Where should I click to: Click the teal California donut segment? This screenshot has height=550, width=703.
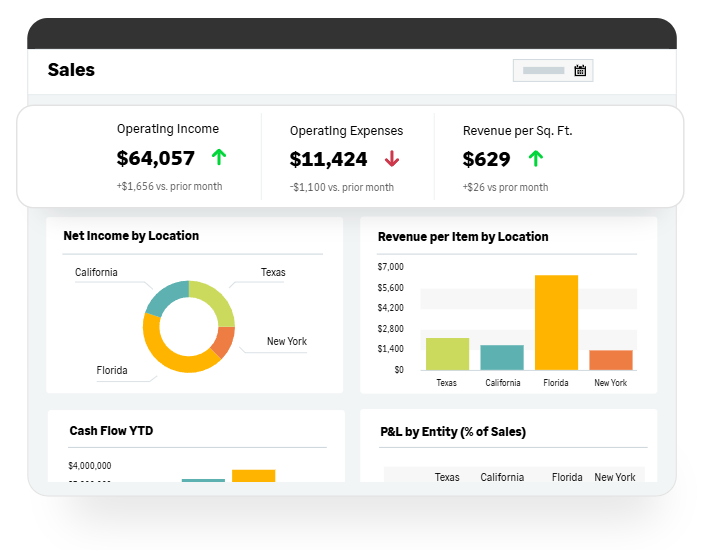coord(166,296)
